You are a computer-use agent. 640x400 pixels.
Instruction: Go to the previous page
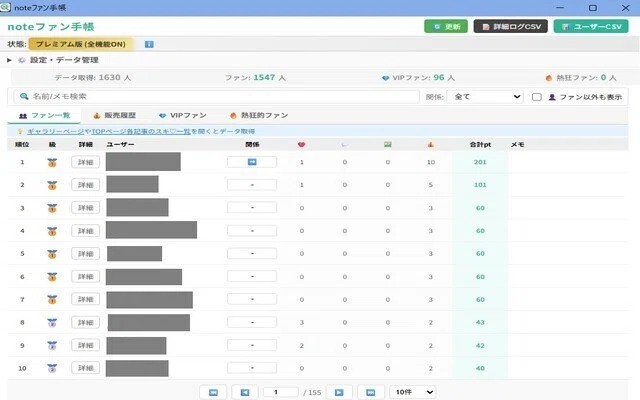[x=244, y=392]
